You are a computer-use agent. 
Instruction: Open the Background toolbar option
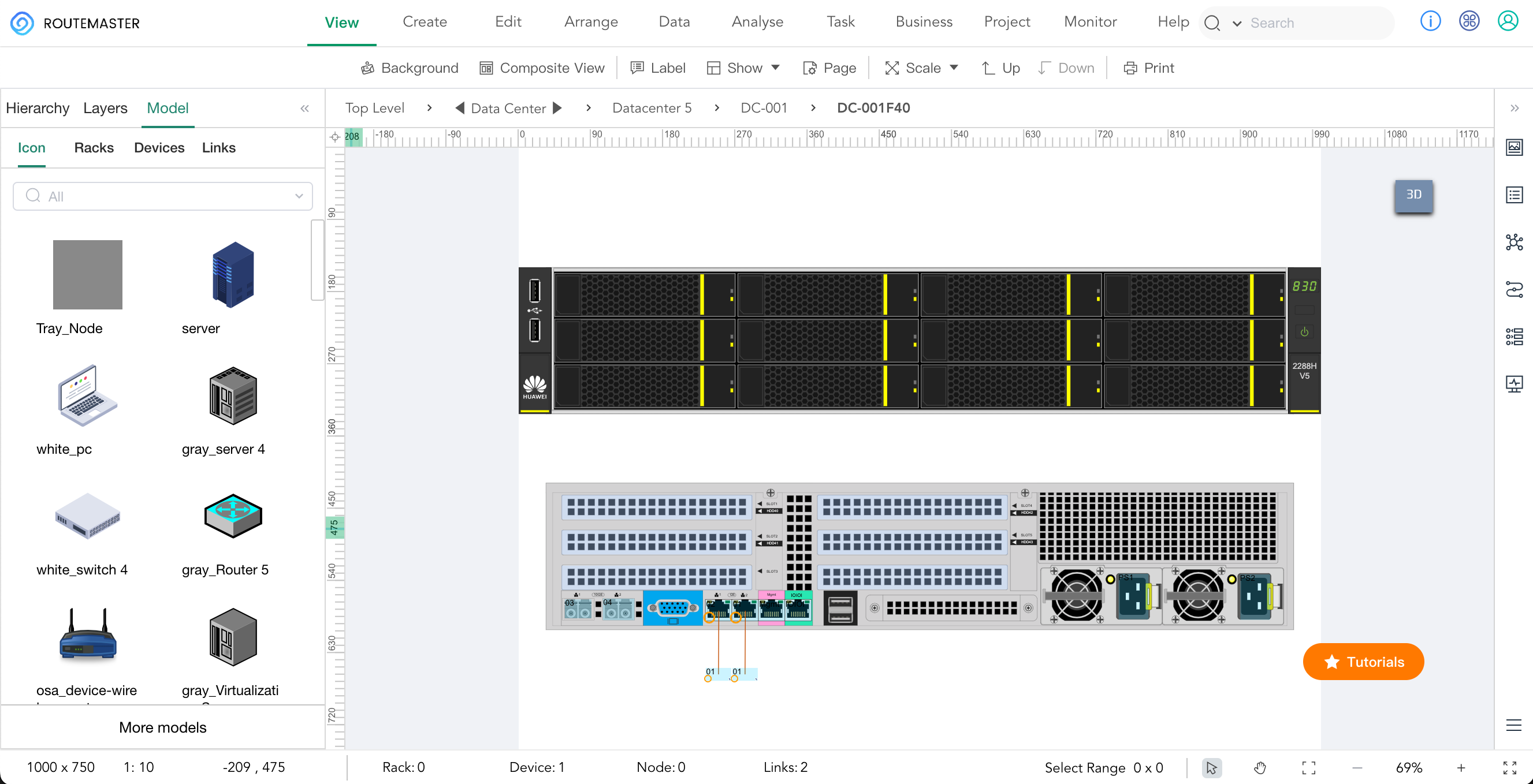coord(410,68)
